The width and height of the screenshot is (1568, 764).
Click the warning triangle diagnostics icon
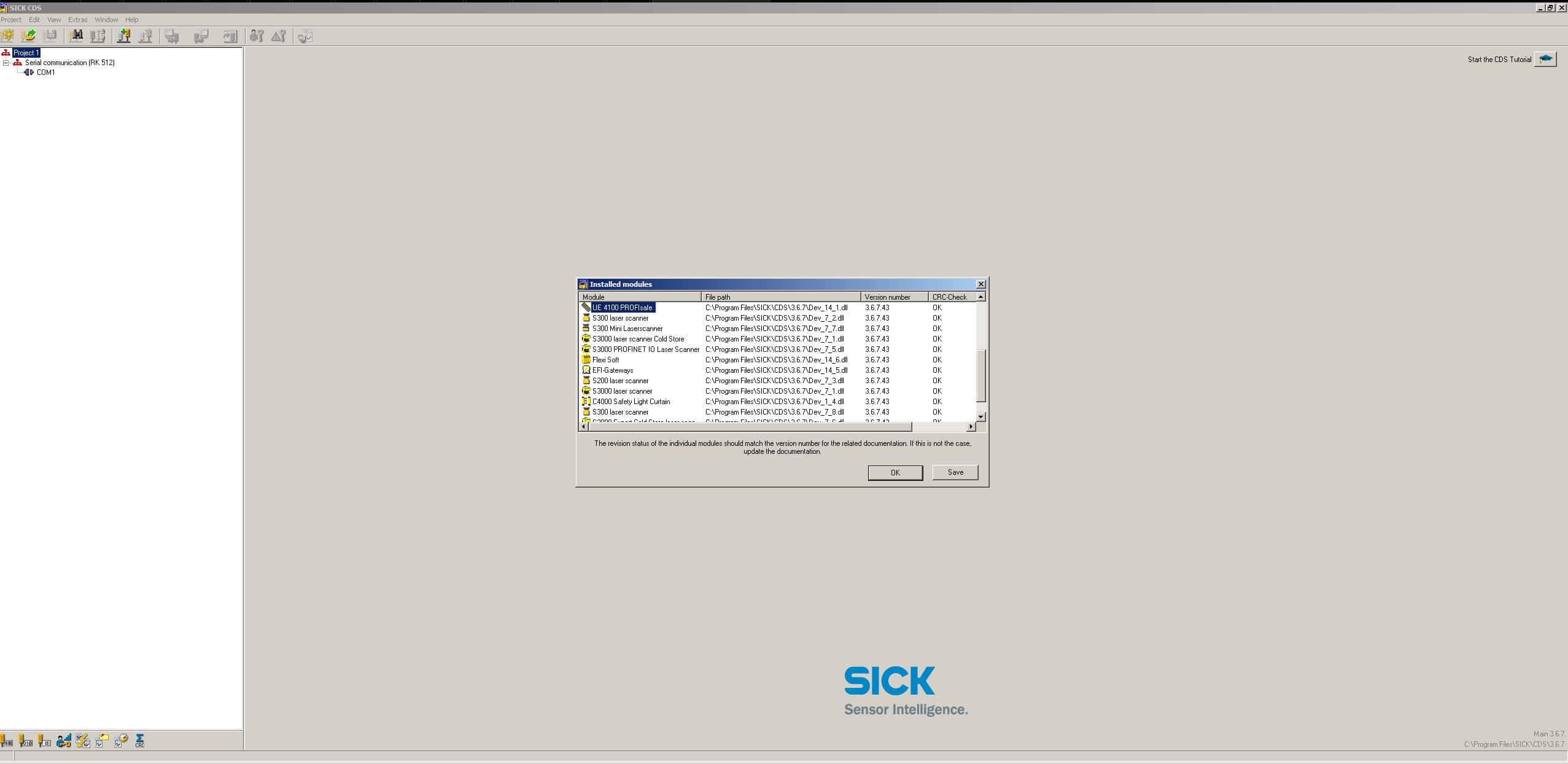pyautogui.click(x=278, y=36)
